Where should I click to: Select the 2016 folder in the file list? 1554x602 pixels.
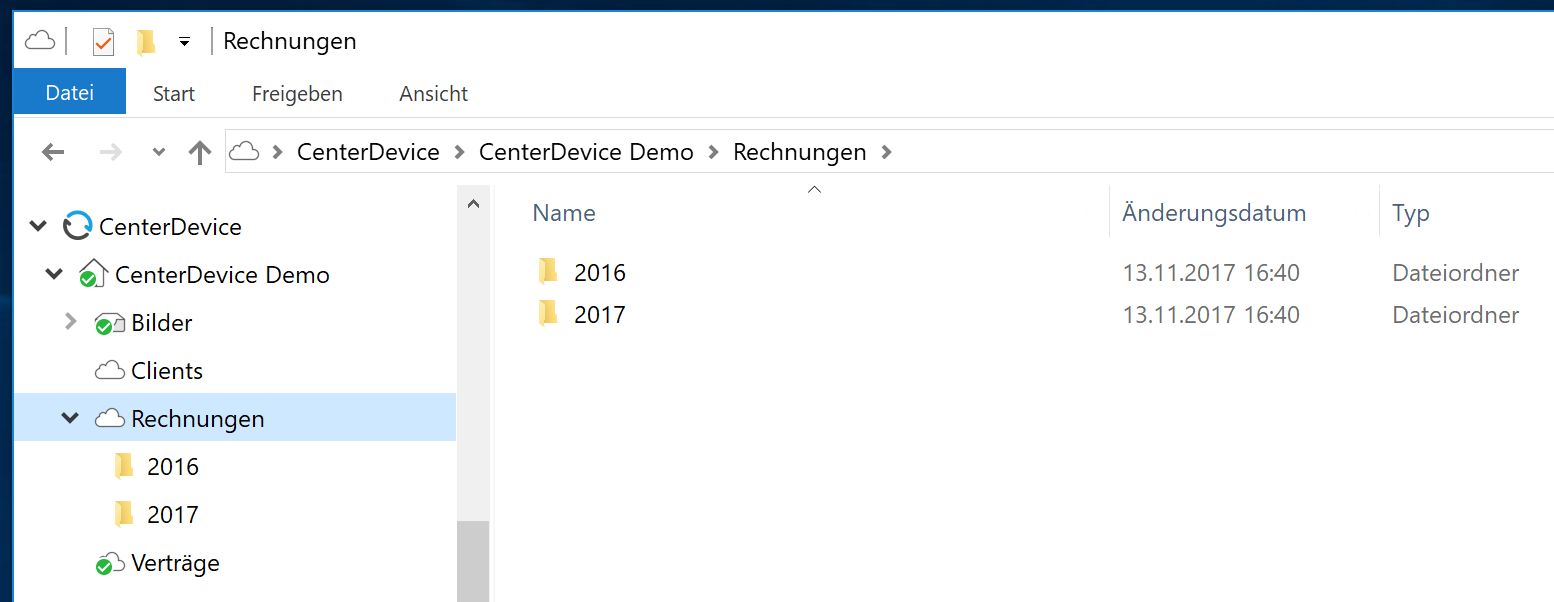click(x=600, y=273)
